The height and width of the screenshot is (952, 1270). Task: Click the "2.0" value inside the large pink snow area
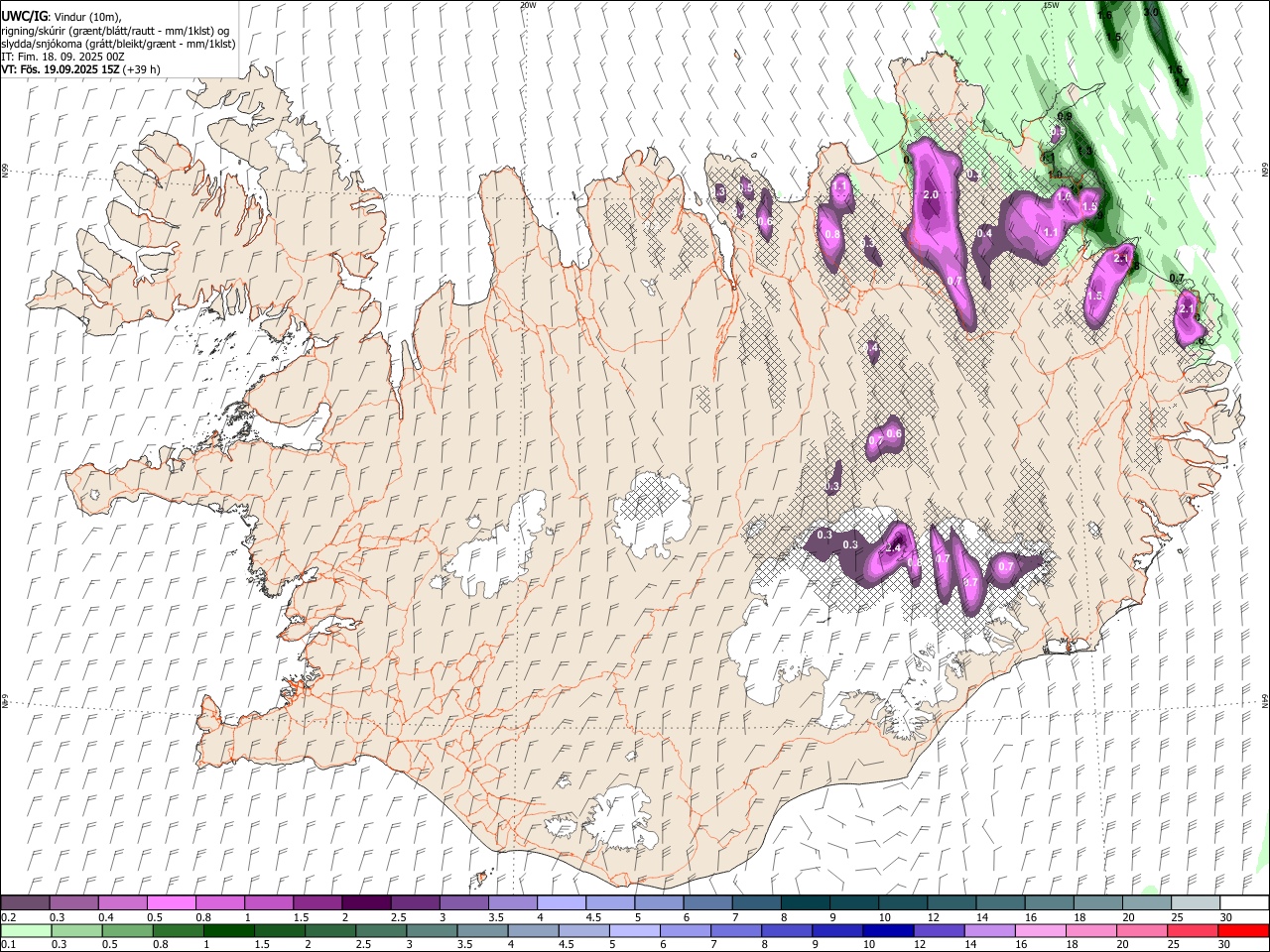931,194
